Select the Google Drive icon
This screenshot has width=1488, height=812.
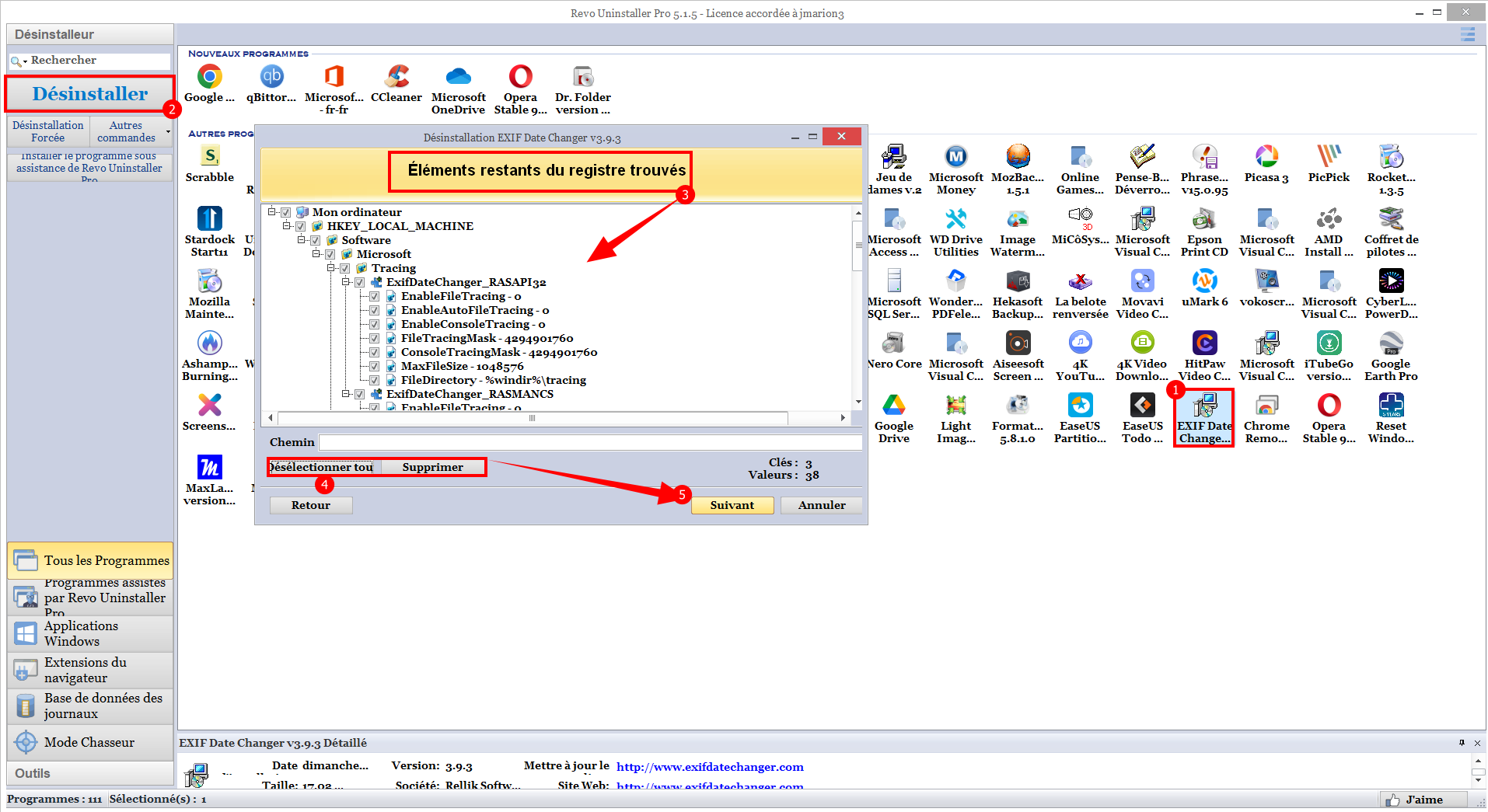tap(894, 405)
